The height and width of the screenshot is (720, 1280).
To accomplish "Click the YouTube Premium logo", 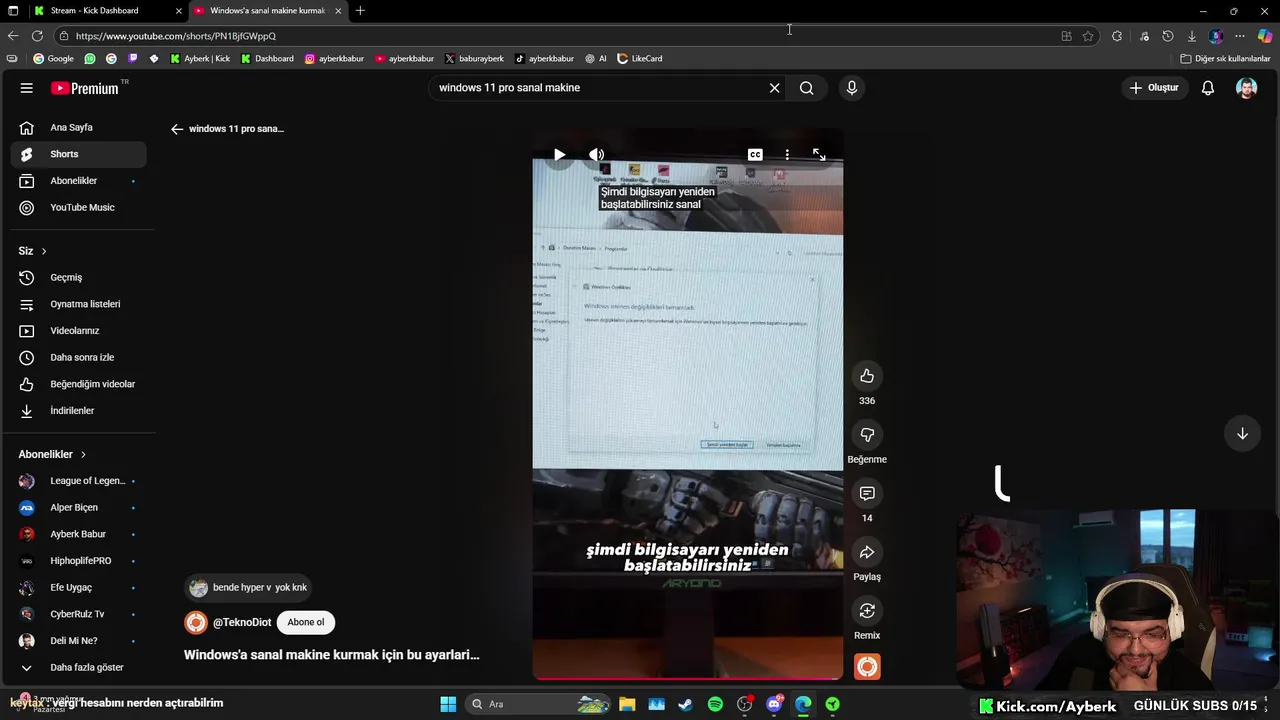I will (x=85, y=88).
